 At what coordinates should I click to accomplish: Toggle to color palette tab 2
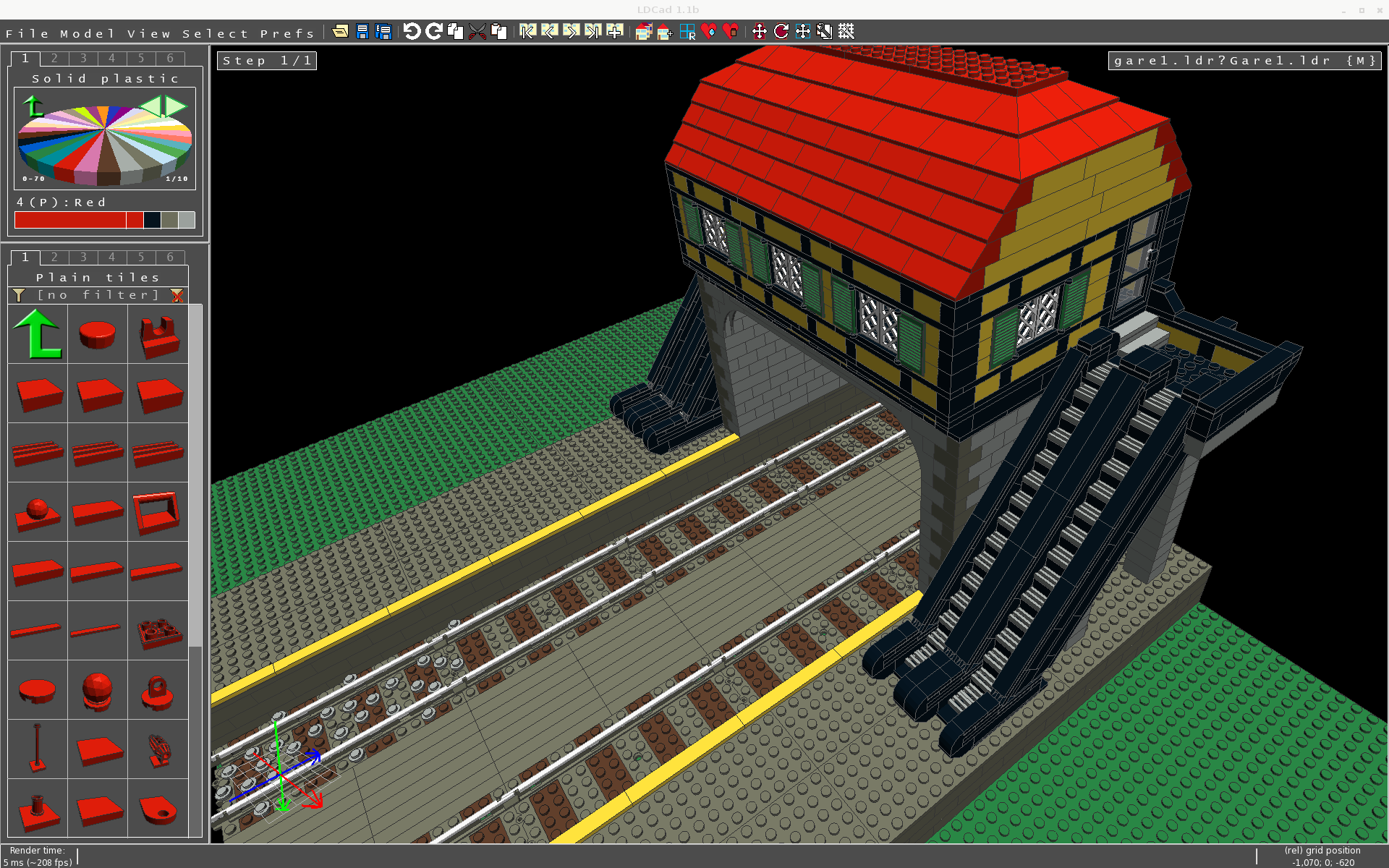[54, 59]
